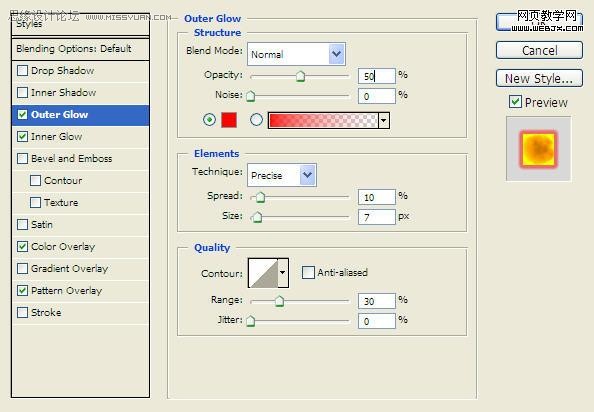The height and width of the screenshot is (412, 594).
Task: Enable the Stroke checkbox
Action: 22,312
